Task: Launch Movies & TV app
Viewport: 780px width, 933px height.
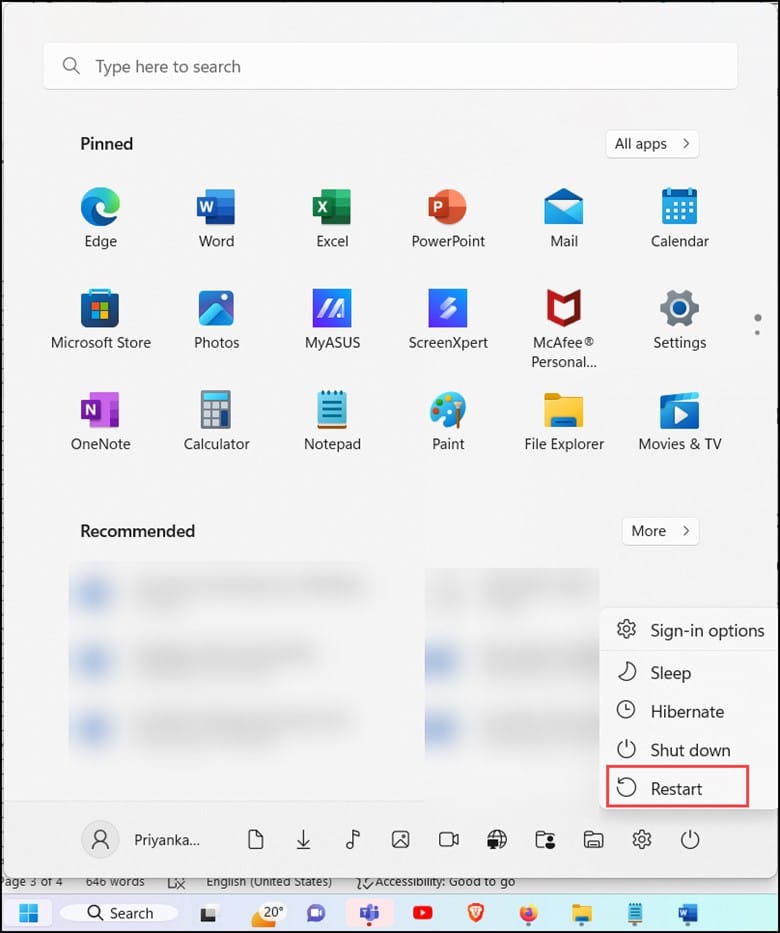Action: click(679, 421)
